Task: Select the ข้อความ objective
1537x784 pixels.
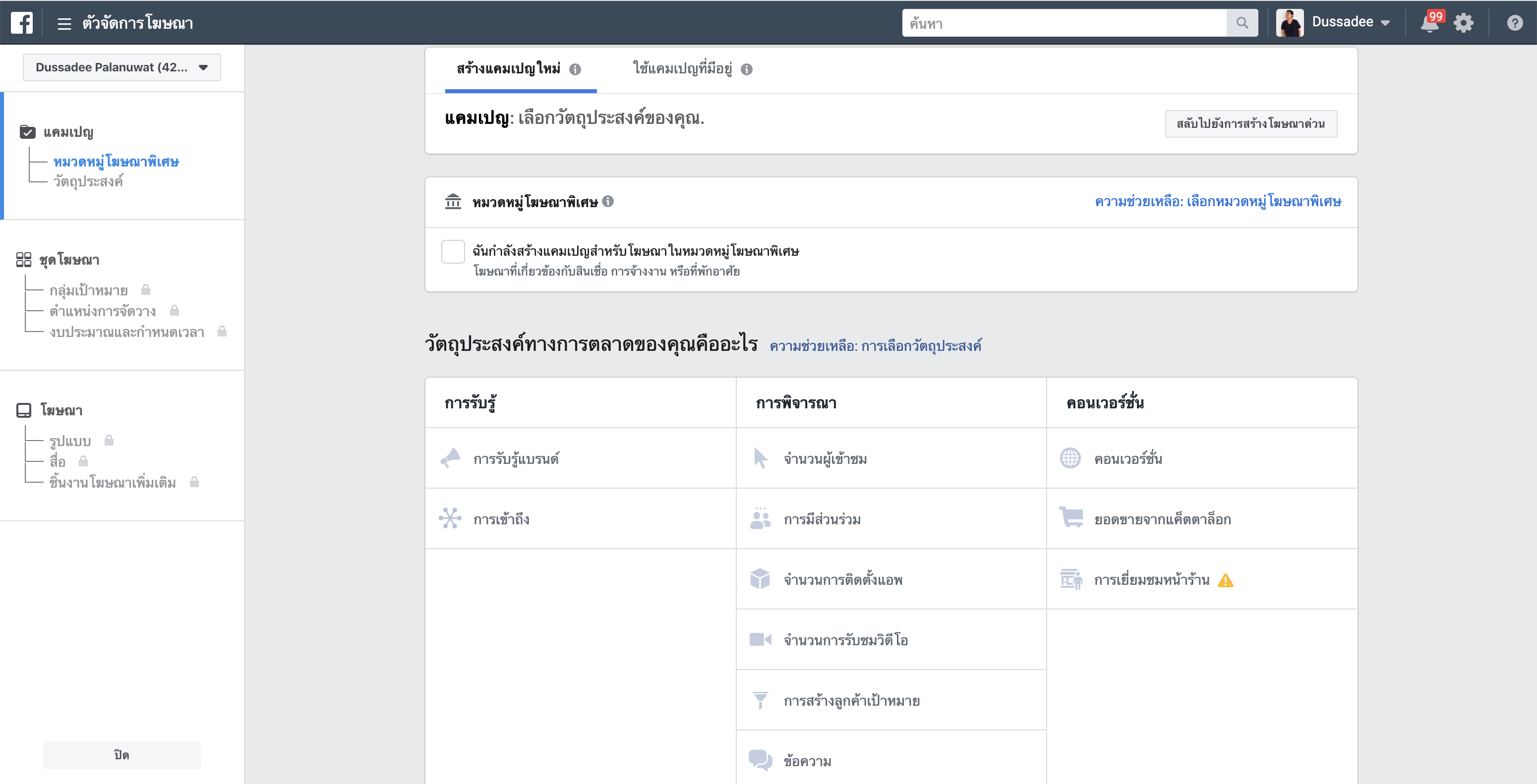Action: pyautogui.click(x=891, y=758)
